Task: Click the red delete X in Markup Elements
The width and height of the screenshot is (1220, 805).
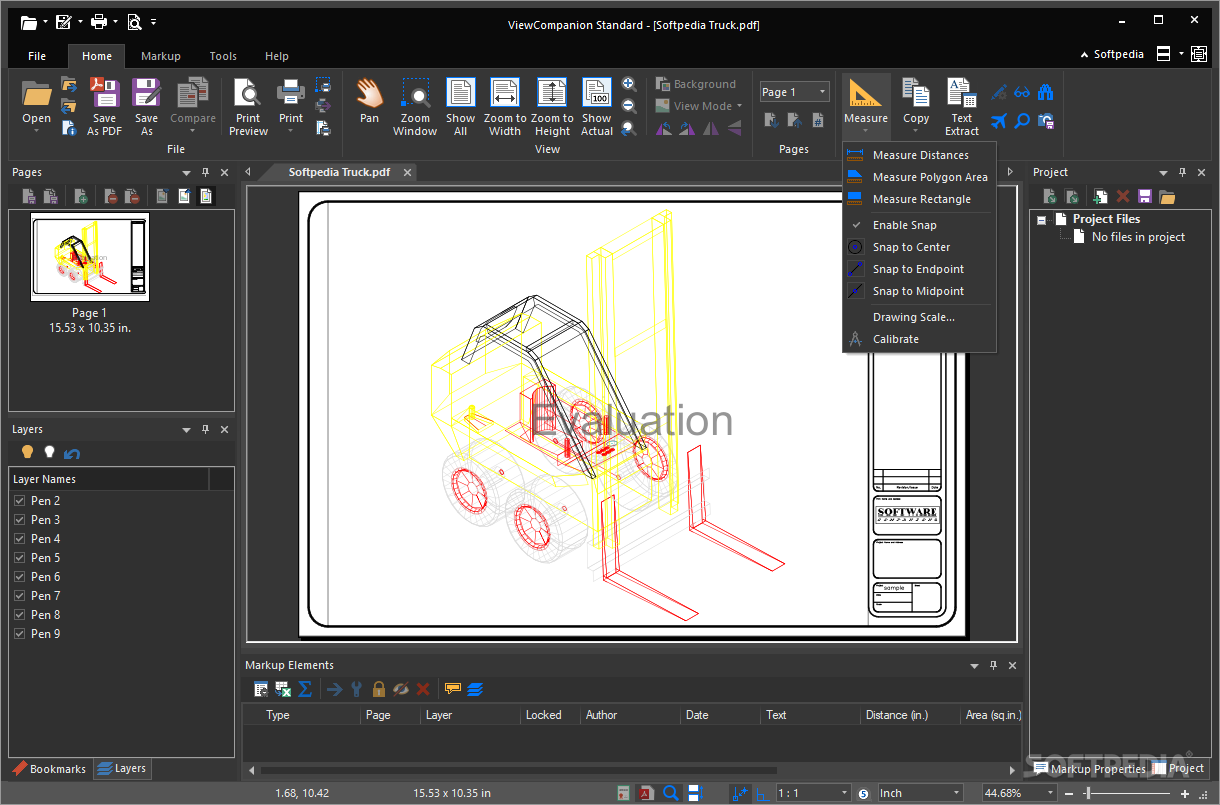Action: 423,689
